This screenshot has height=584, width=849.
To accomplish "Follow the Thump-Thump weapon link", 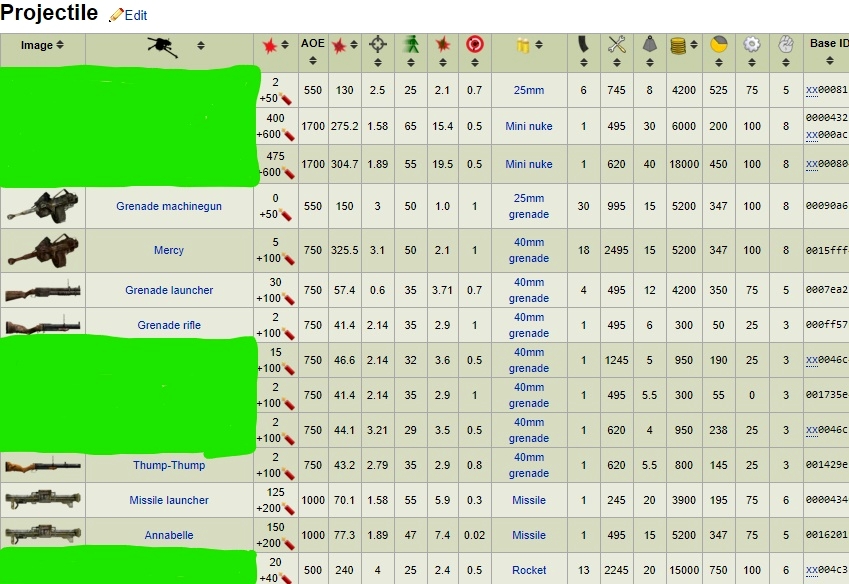I will (x=169, y=465).
